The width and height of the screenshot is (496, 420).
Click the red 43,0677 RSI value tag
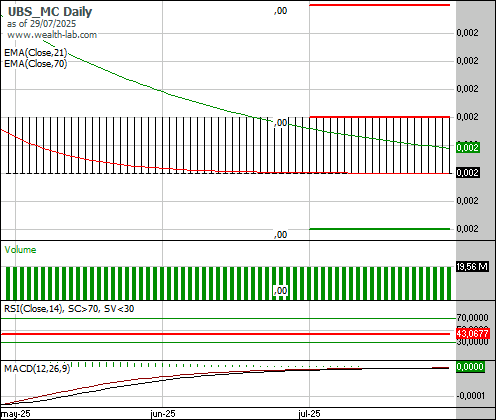[473, 333]
